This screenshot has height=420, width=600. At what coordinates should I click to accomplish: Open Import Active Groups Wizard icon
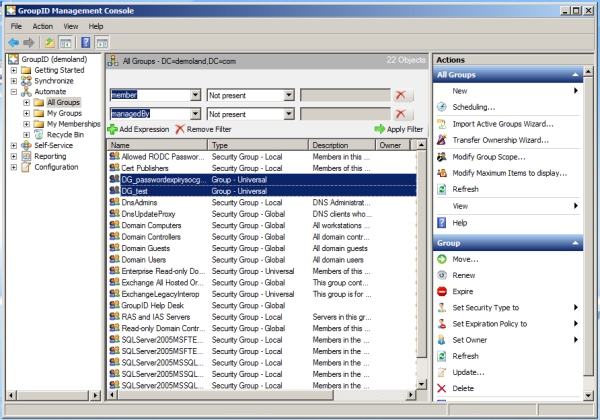(442, 124)
